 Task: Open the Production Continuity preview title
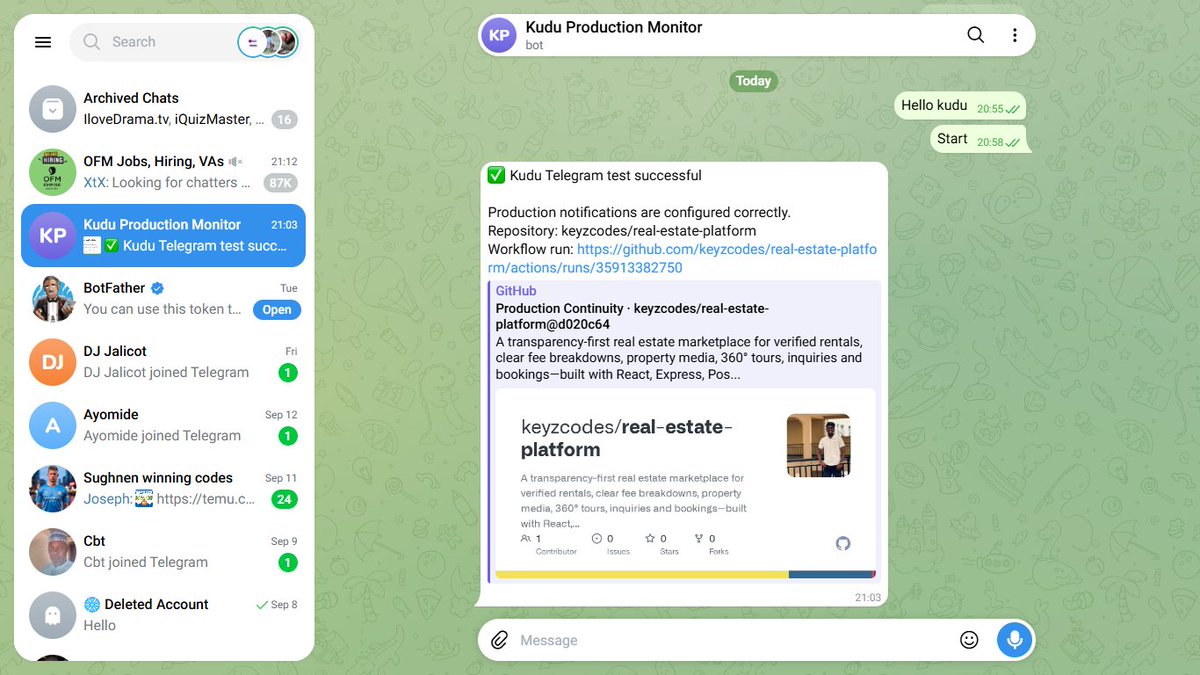point(632,316)
